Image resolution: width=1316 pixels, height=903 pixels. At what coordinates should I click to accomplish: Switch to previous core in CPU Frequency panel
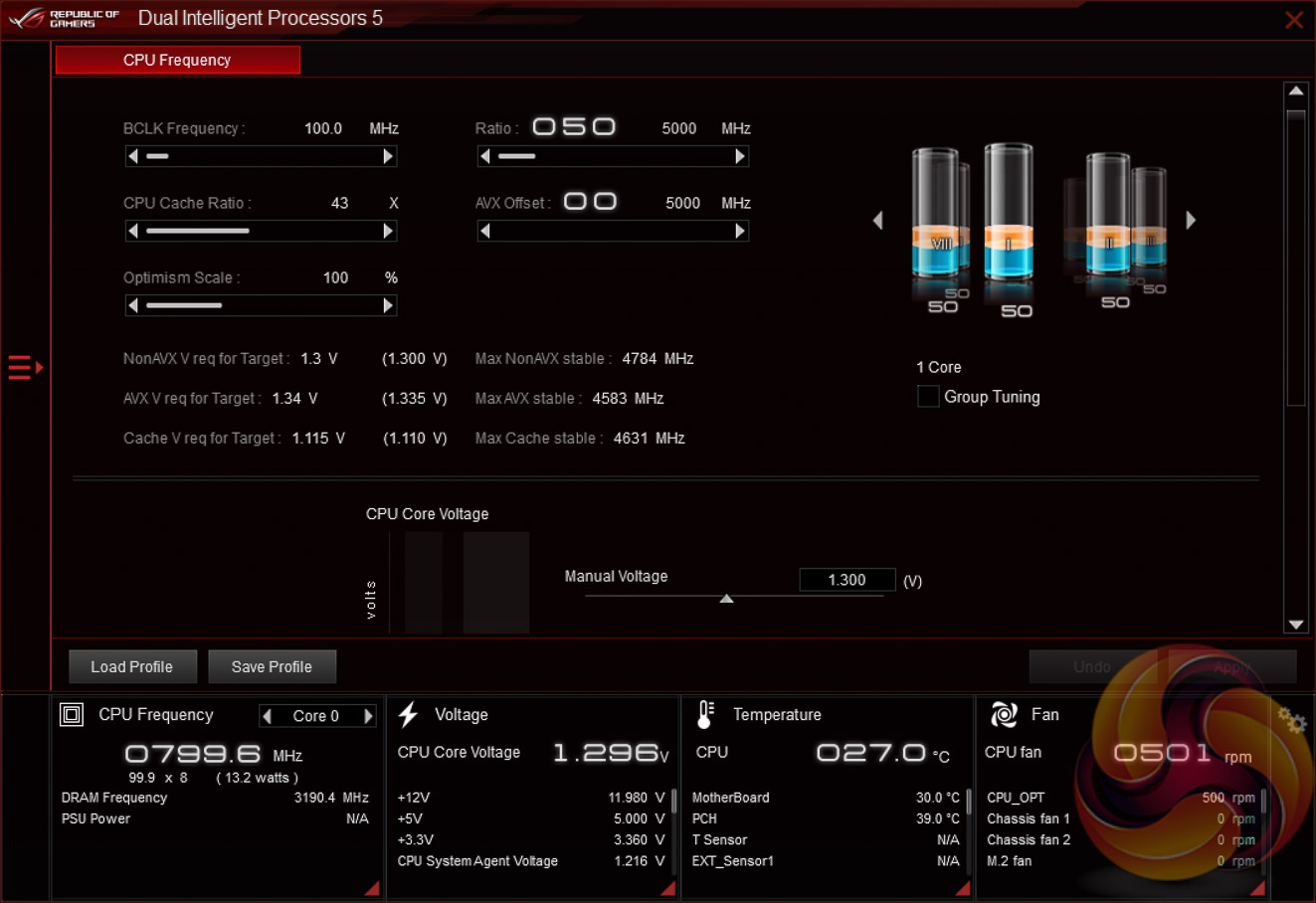point(267,716)
